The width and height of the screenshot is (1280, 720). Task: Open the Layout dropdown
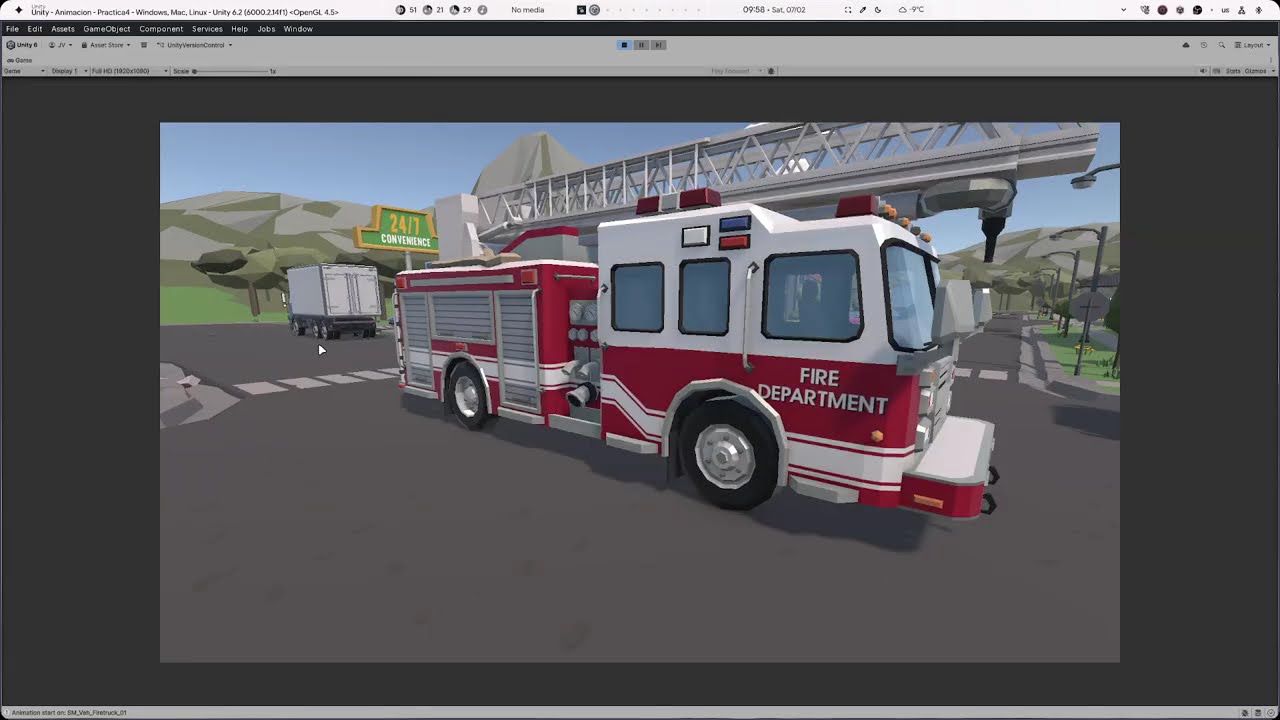coord(1252,45)
